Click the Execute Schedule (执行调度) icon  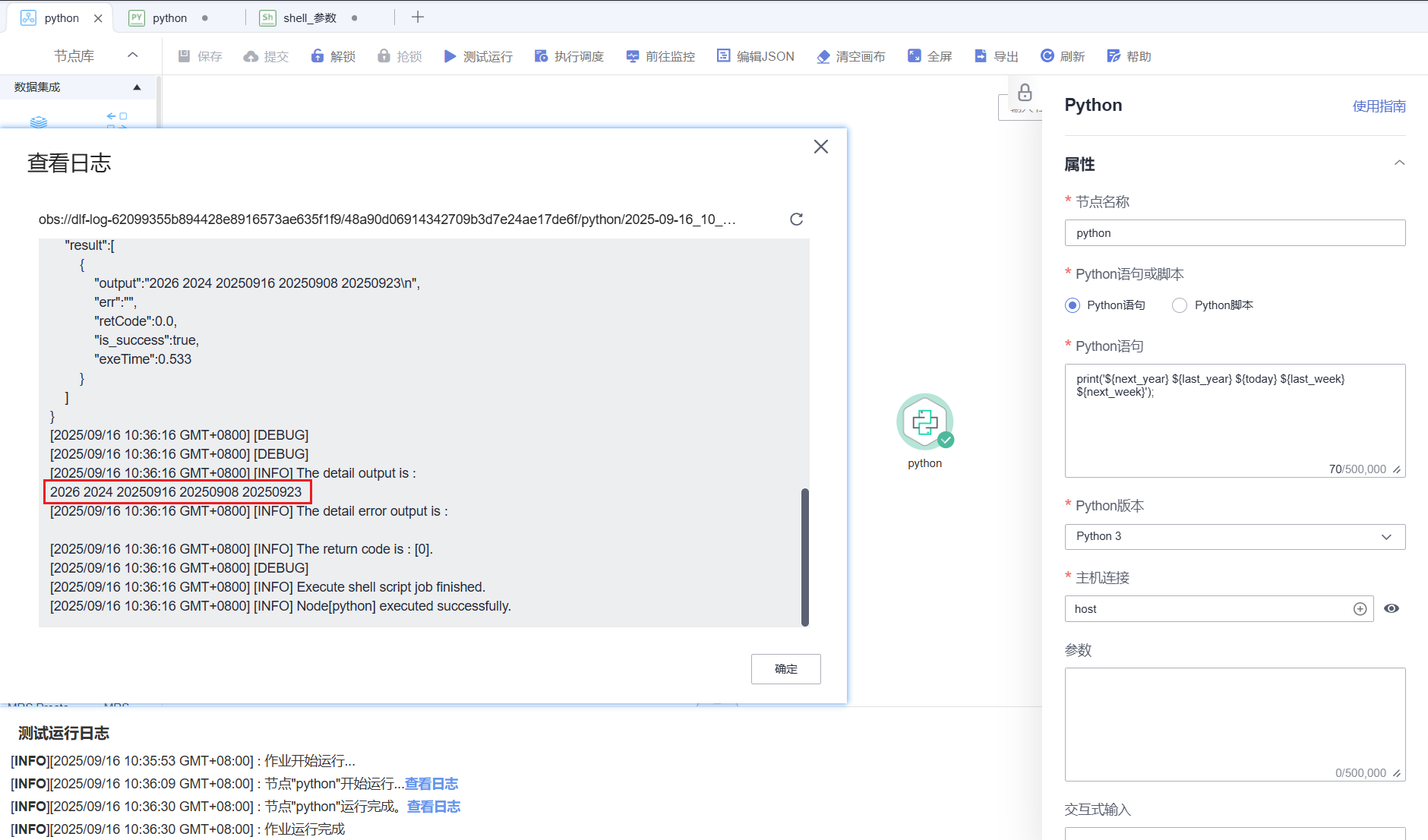coord(541,56)
